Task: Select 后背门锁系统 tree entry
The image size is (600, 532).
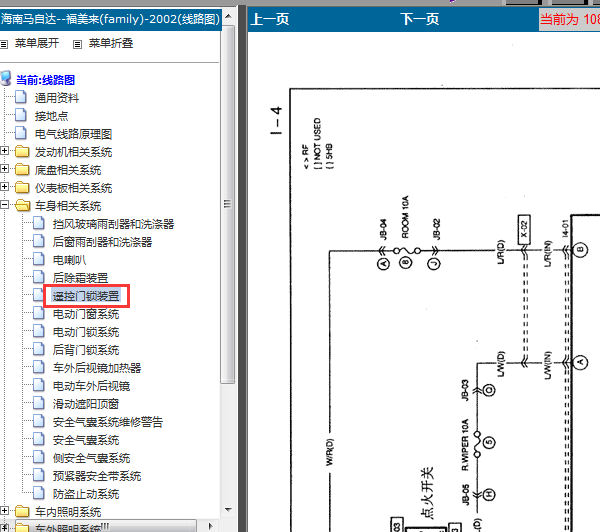Action: (86, 350)
